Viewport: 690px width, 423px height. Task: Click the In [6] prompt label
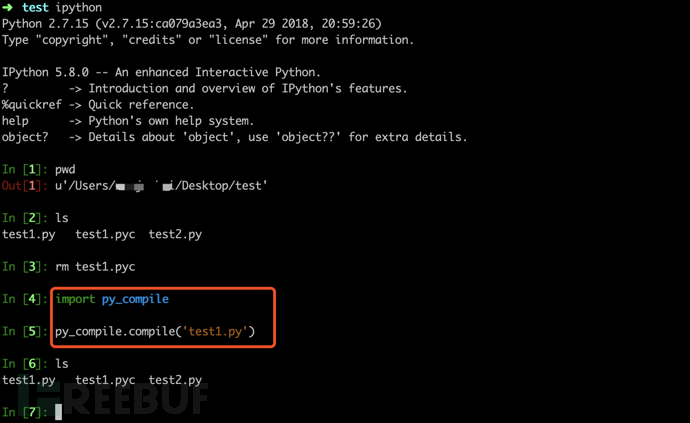click(24, 364)
